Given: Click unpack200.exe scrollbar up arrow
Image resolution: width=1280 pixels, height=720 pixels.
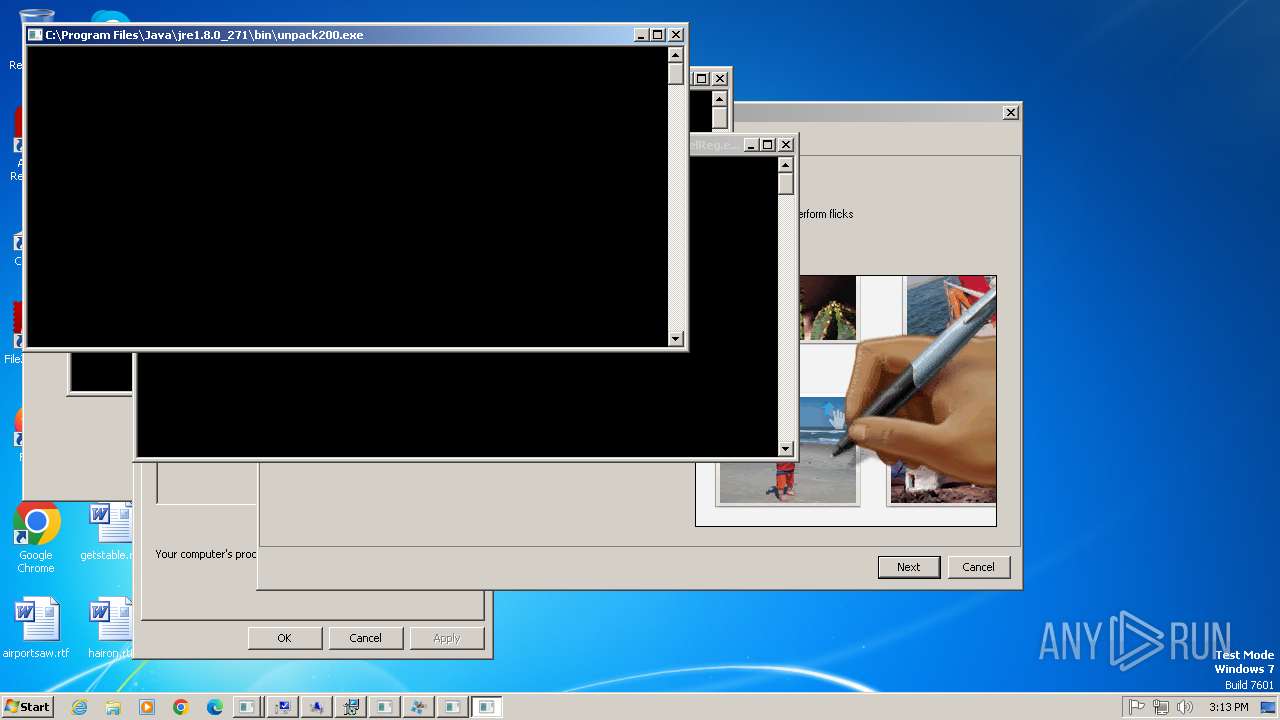Looking at the screenshot, I should [676, 55].
